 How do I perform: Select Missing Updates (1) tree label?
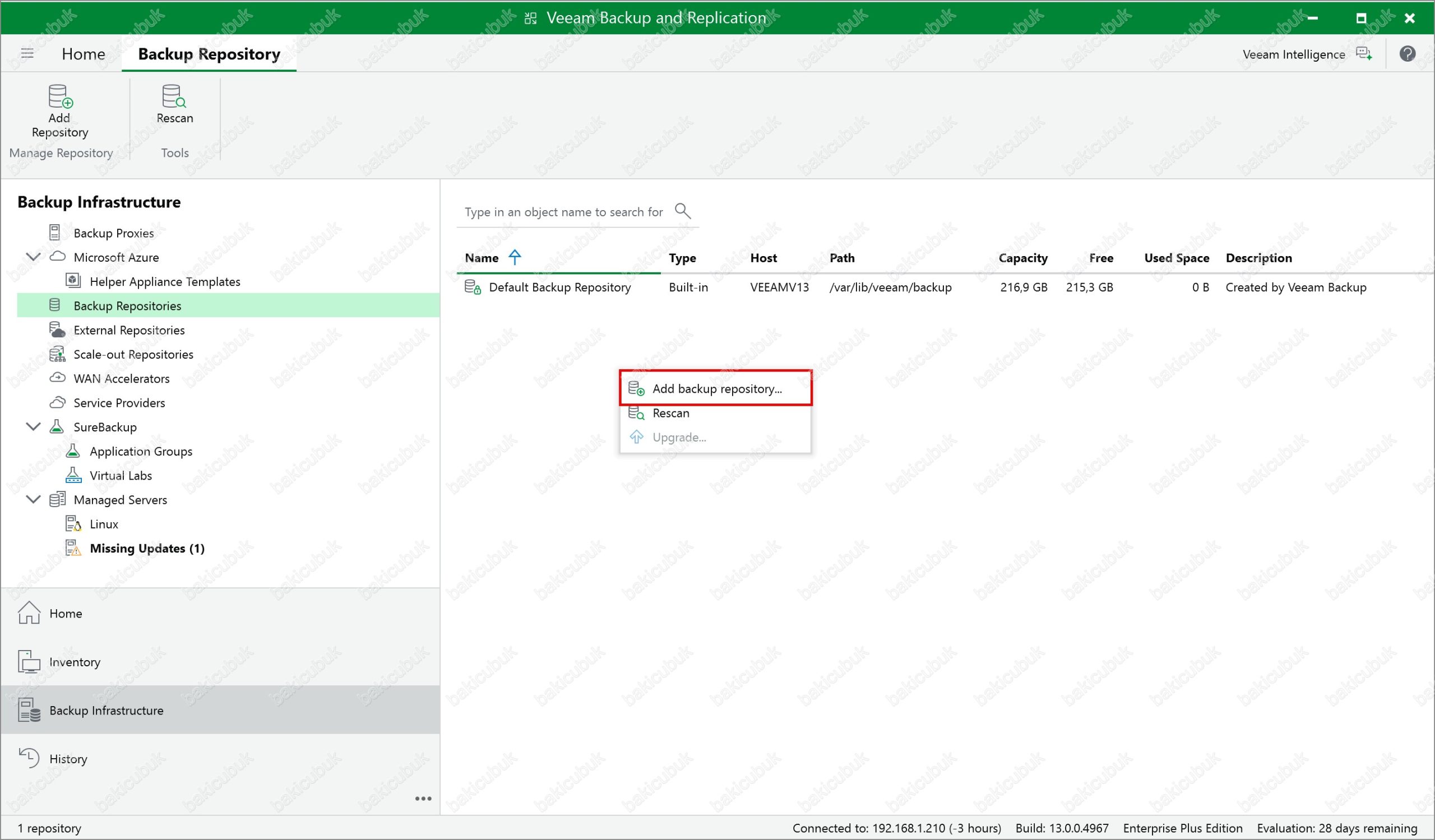click(x=147, y=548)
